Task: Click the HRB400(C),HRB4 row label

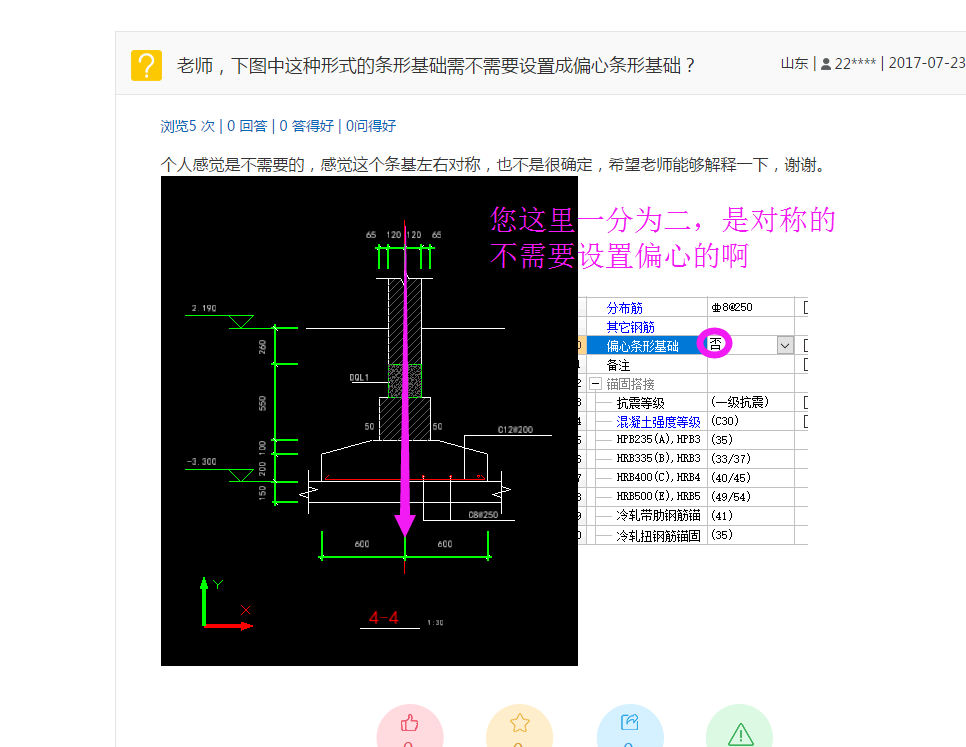Action: [x=658, y=478]
